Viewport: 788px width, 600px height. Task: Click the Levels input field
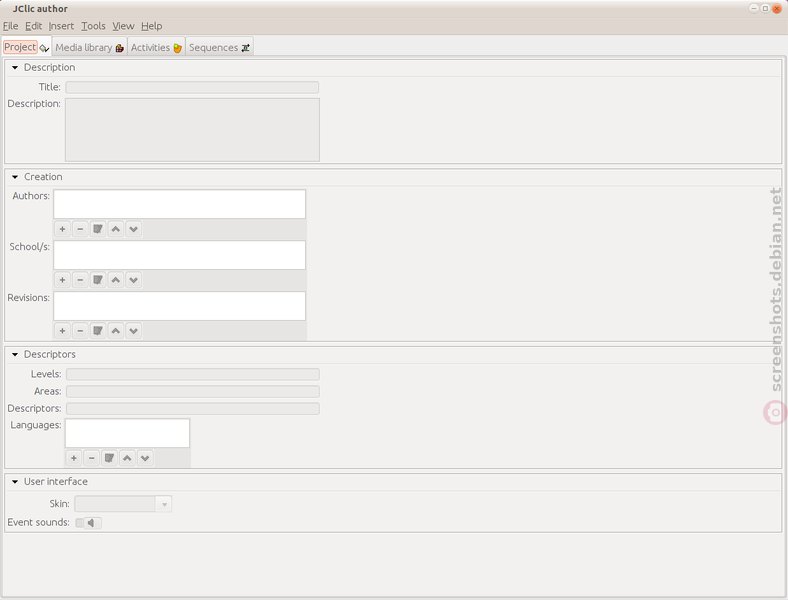coord(193,374)
